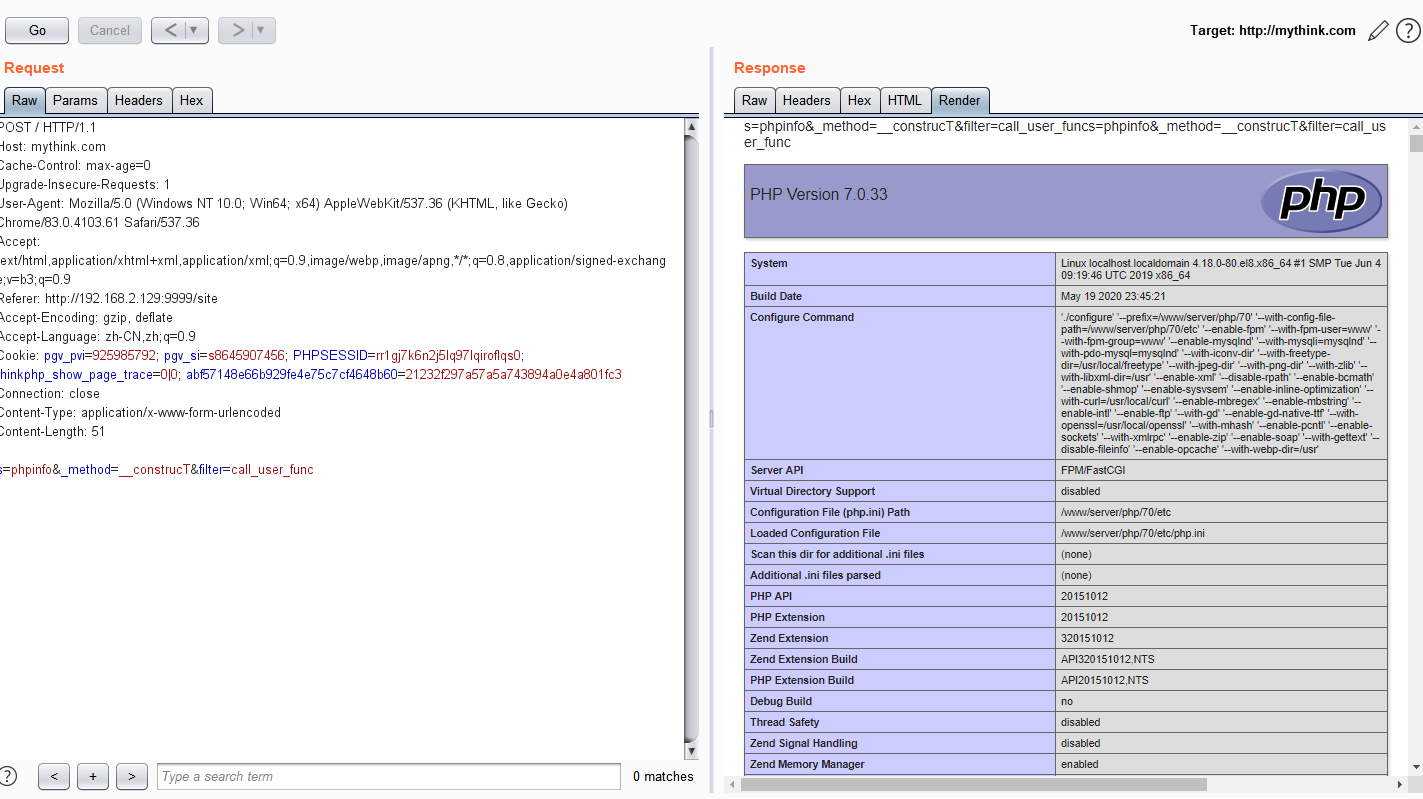Click the 'Accept-Encoding: gzip, deflate' line
The image size is (1423, 799).
(86, 317)
